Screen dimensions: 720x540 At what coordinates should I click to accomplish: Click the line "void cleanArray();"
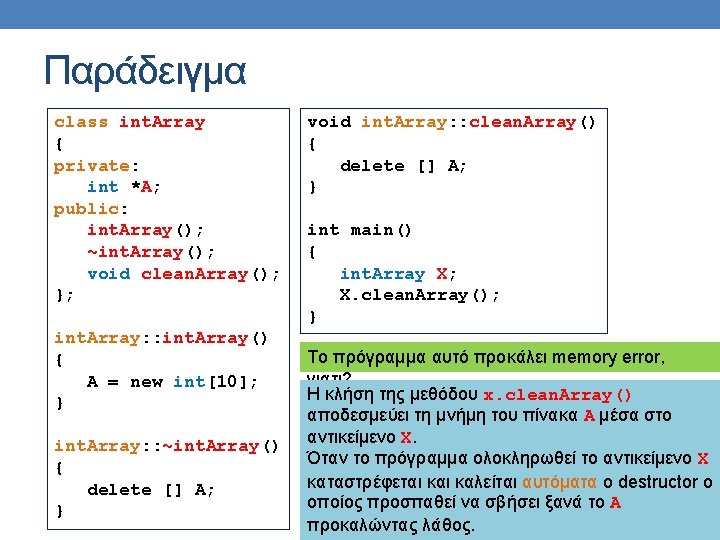[183, 274]
